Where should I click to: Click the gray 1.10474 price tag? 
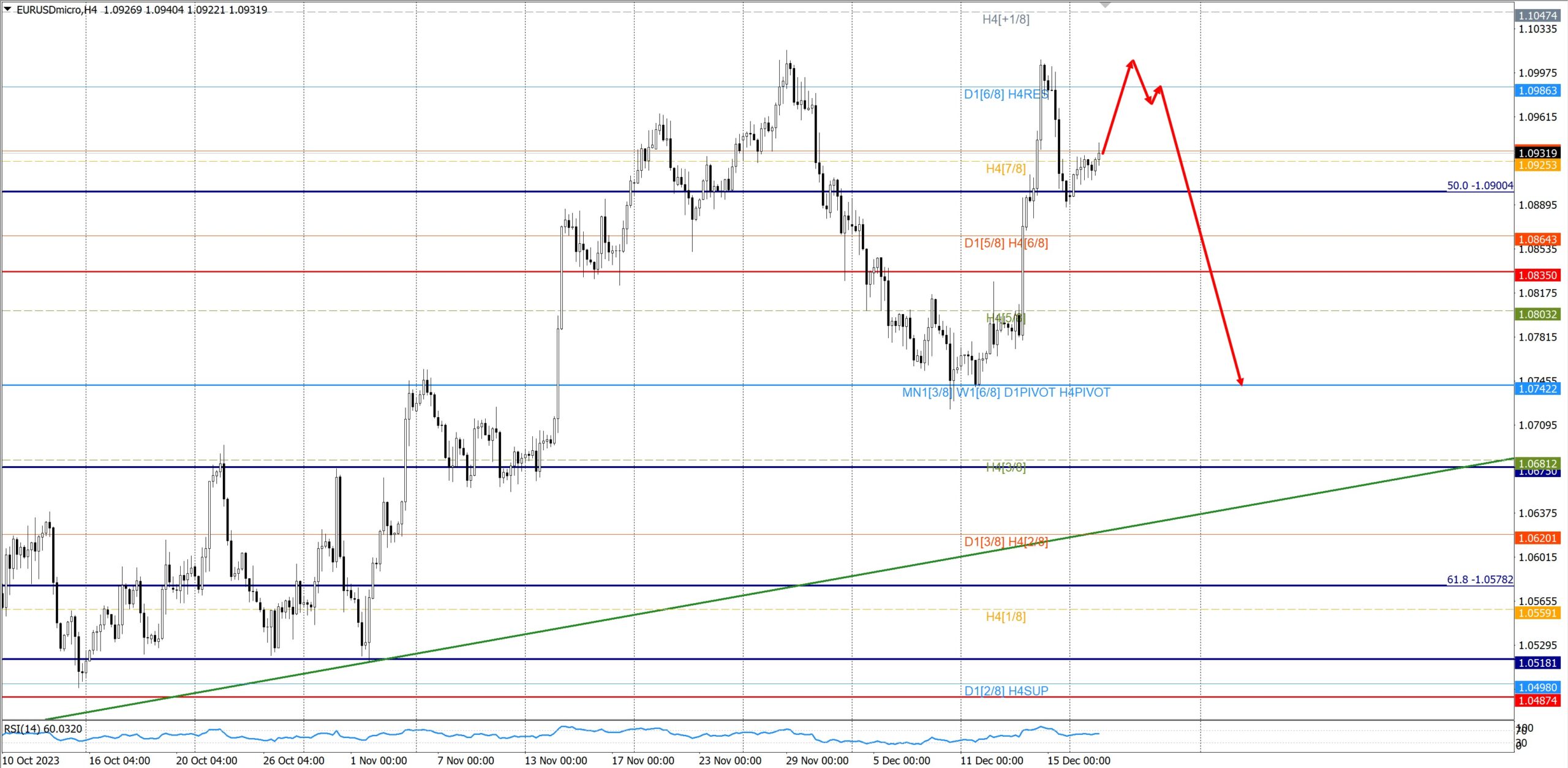(1537, 15)
